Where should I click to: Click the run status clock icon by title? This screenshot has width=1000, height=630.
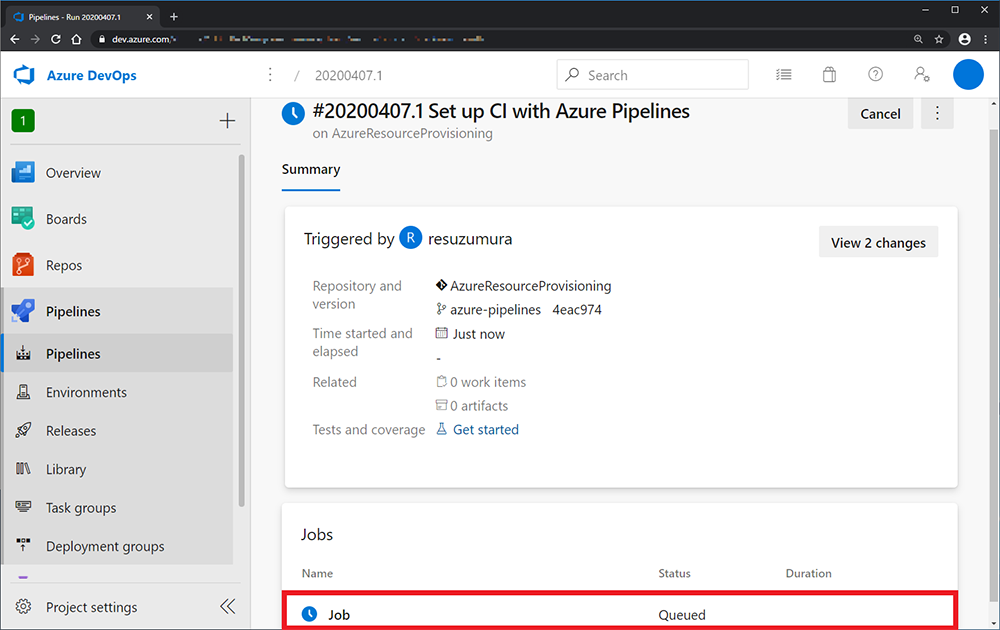(x=293, y=113)
